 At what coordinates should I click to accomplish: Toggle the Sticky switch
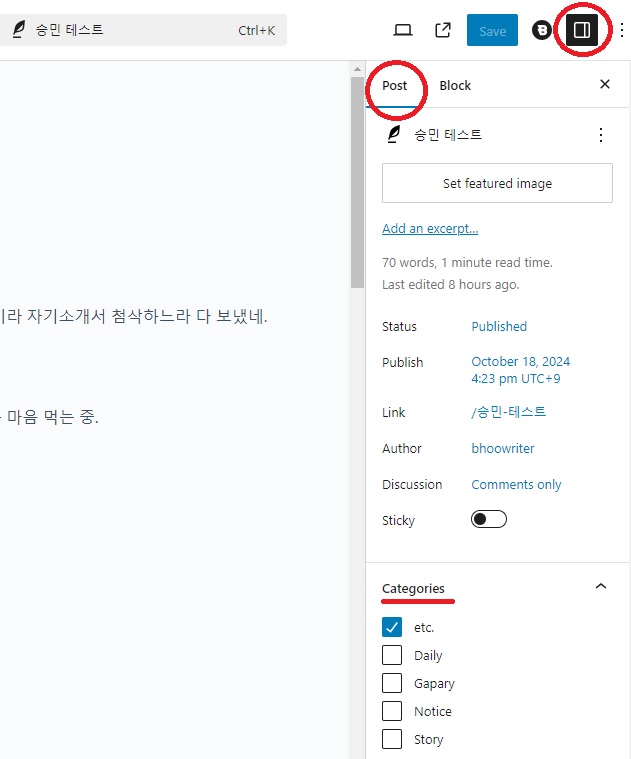[489, 520]
